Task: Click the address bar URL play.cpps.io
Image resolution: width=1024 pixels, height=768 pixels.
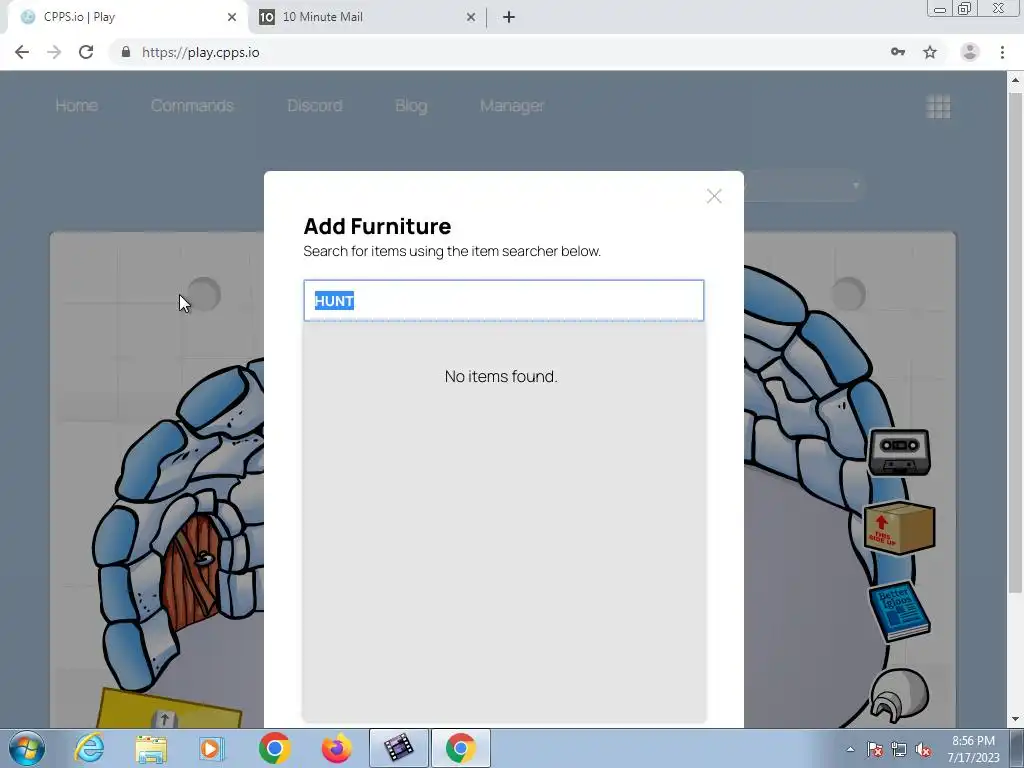Action: tap(200, 52)
